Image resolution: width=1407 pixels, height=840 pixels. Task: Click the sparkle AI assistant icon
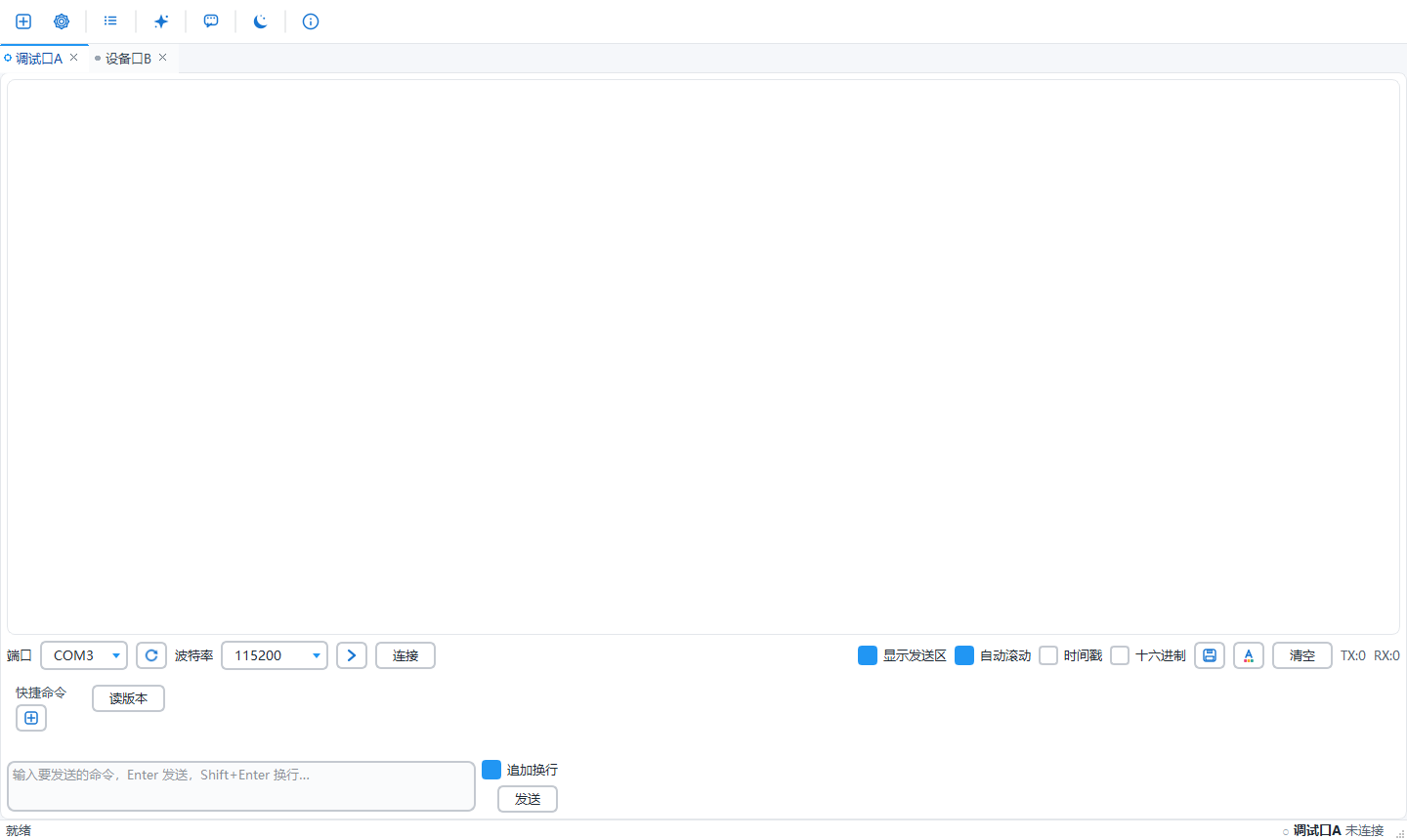(161, 21)
